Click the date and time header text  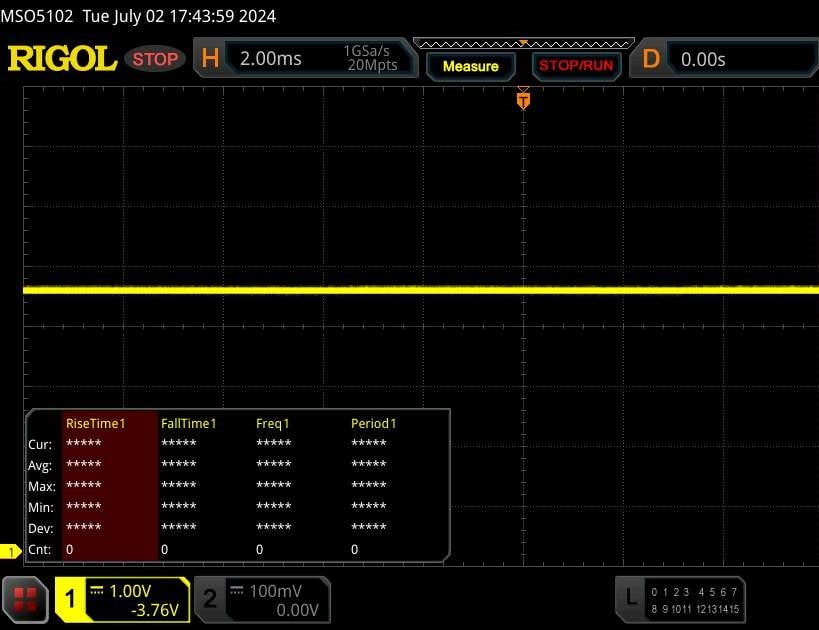(179, 16)
